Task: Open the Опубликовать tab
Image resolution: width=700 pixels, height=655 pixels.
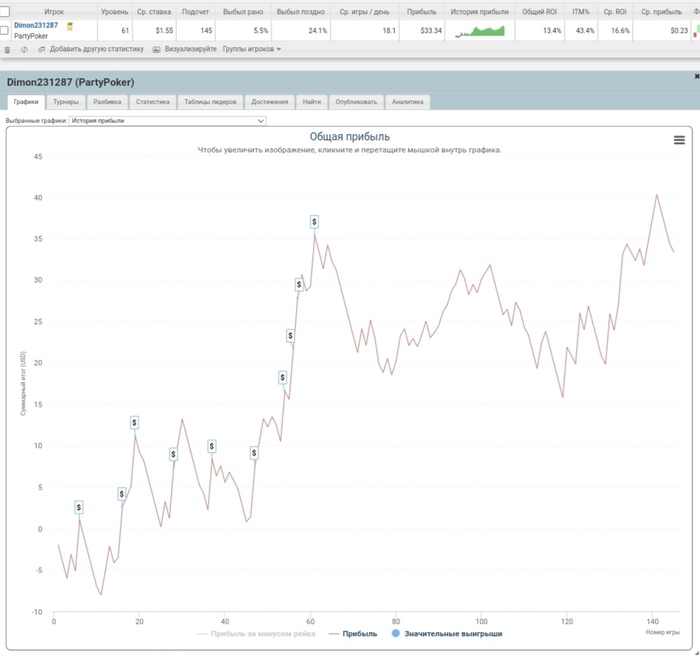Action: [x=356, y=102]
